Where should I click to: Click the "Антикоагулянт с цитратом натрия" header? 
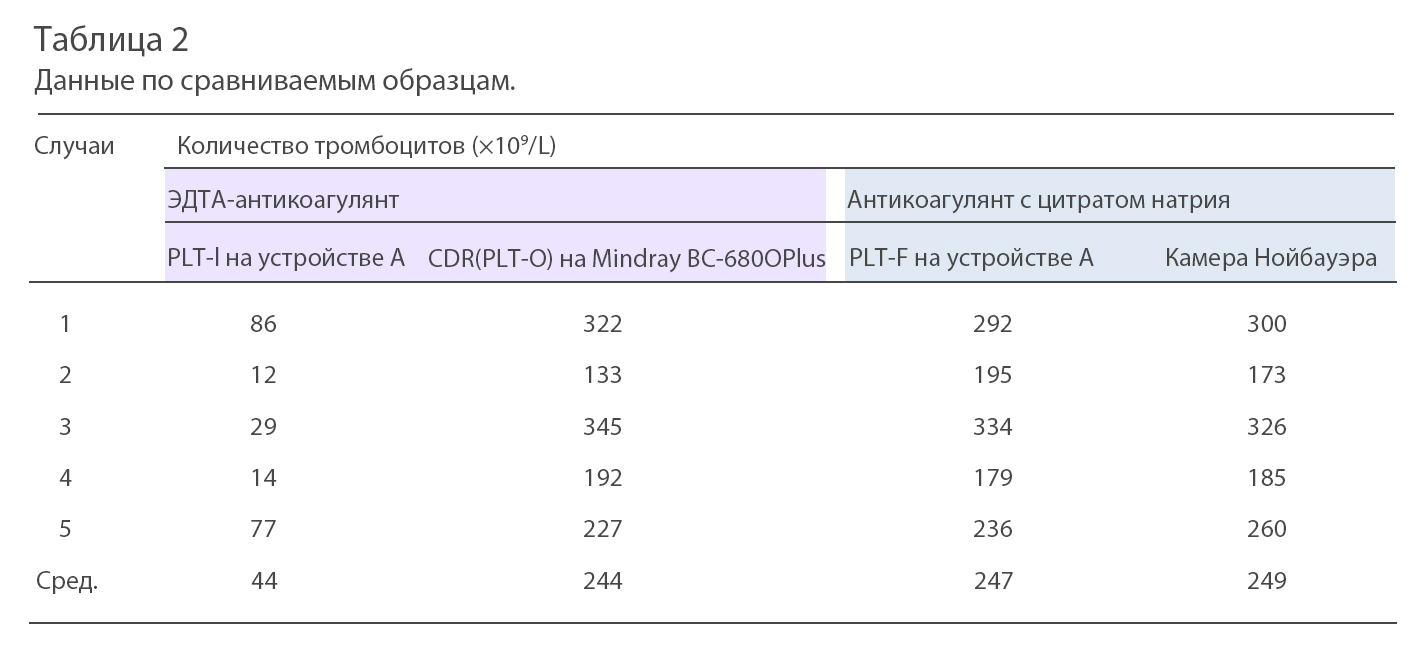pos(1038,200)
